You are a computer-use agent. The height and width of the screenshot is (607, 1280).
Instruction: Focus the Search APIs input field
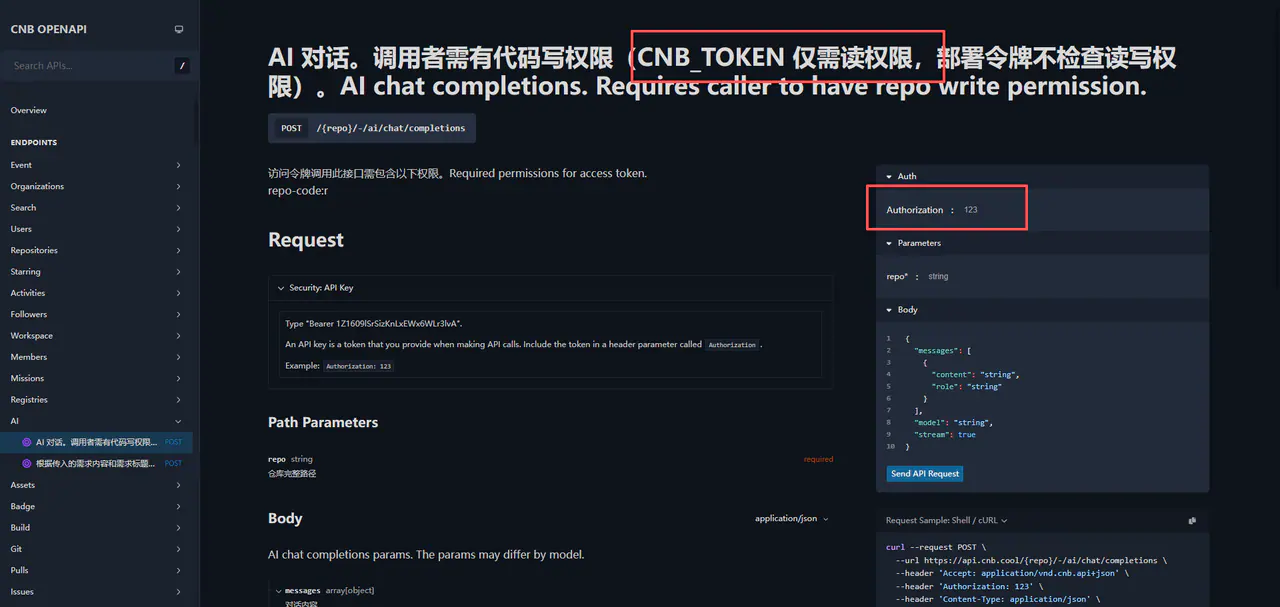point(90,66)
